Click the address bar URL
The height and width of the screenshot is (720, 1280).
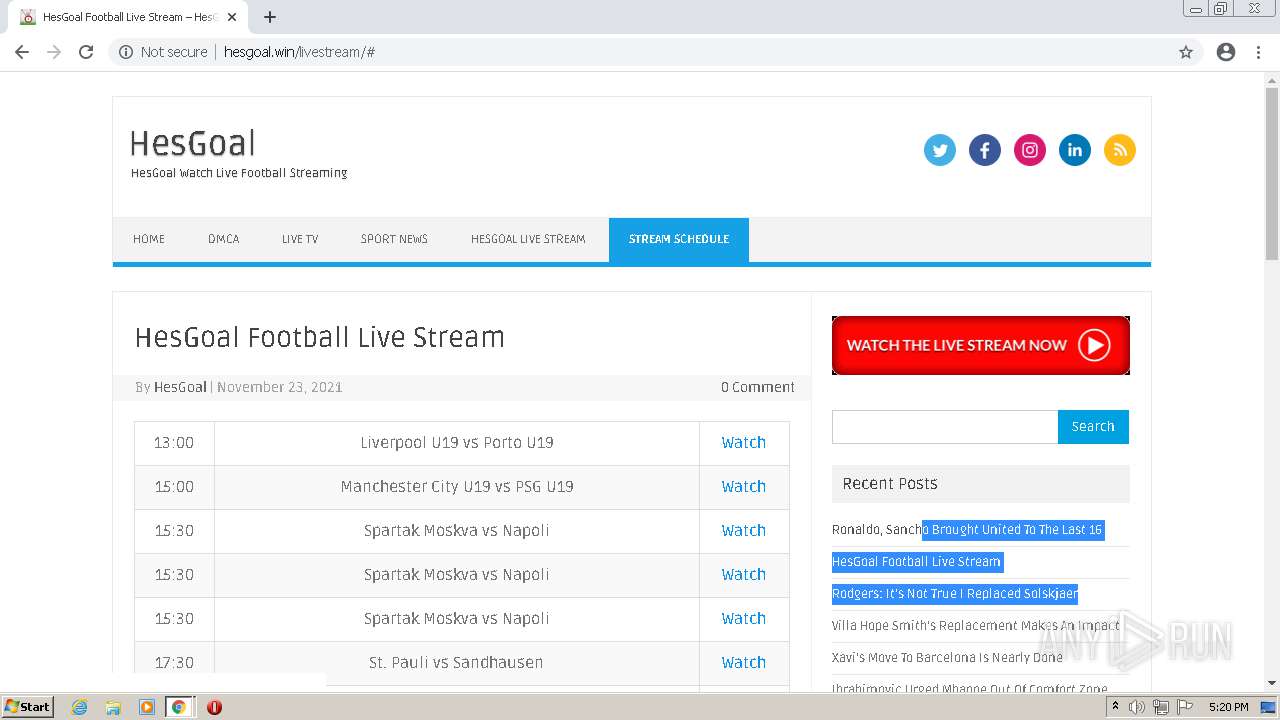click(x=299, y=52)
